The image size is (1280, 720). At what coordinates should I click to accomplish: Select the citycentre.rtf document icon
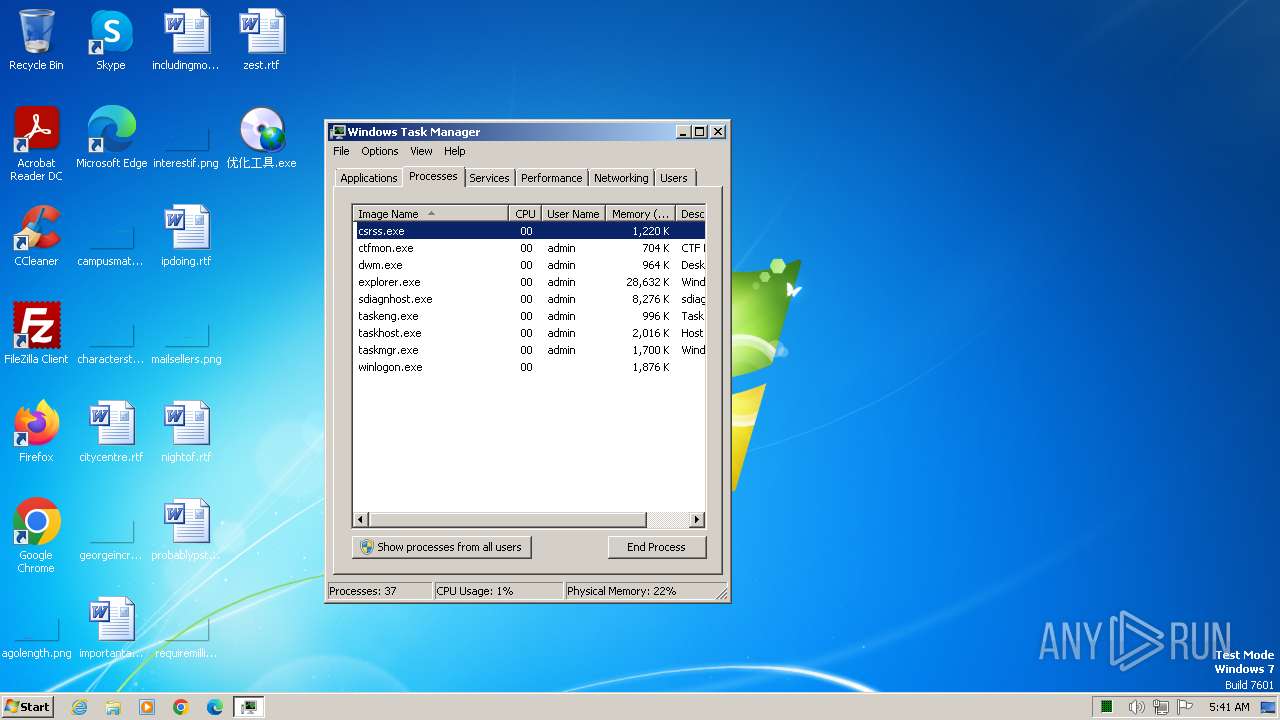(x=111, y=433)
